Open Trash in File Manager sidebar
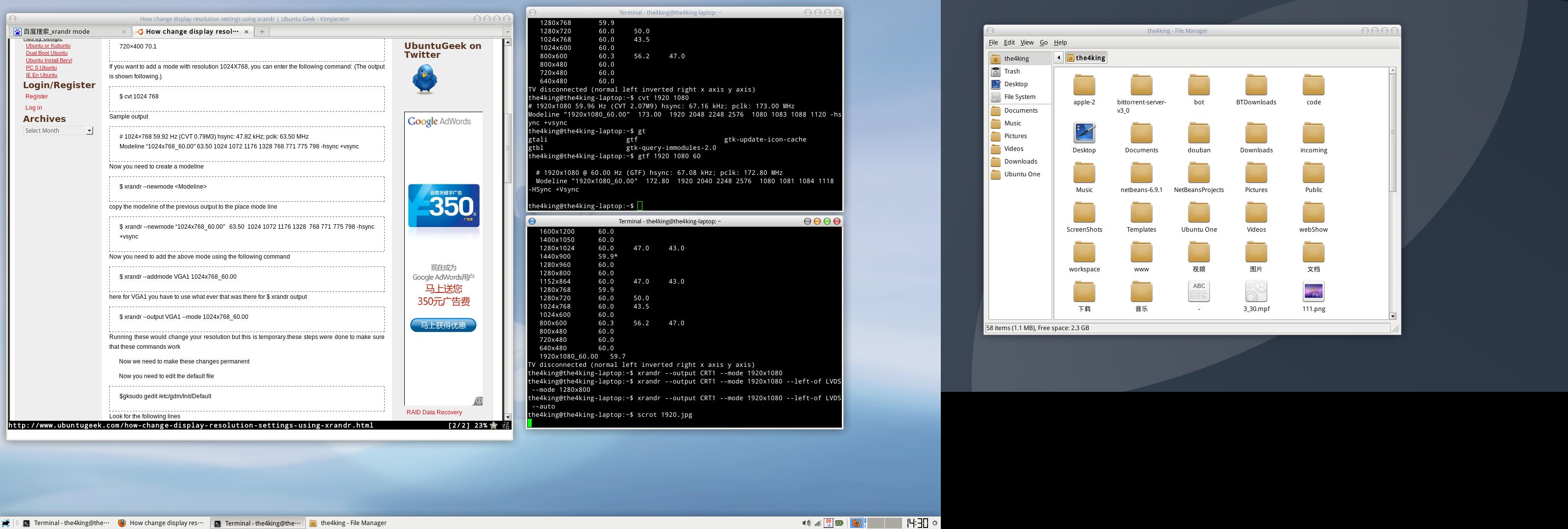The height and width of the screenshot is (529, 1568). (1012, 71)
